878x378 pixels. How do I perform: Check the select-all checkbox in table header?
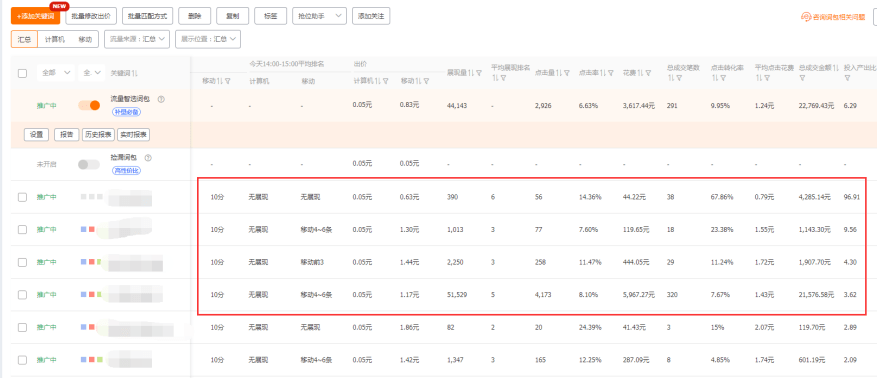pyautogui.click(x=22, y=73)
